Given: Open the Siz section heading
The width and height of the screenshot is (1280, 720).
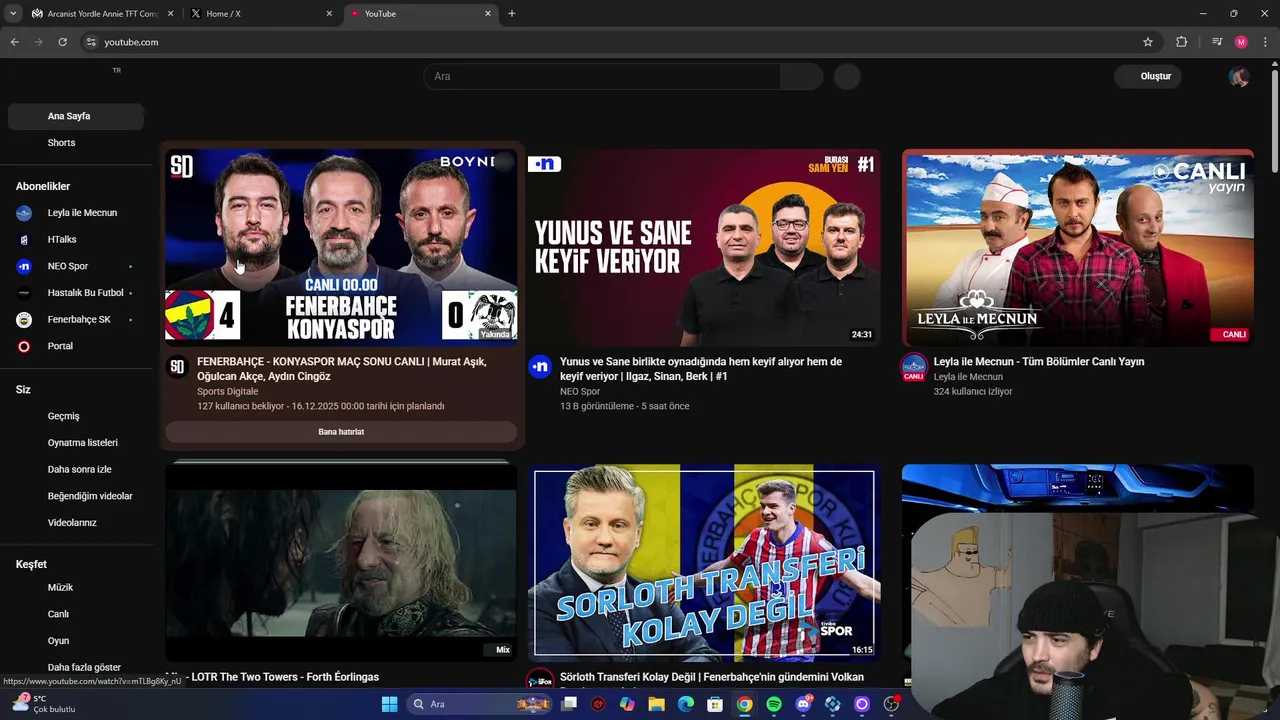Looking at the screenshot, I should [23, 389].
